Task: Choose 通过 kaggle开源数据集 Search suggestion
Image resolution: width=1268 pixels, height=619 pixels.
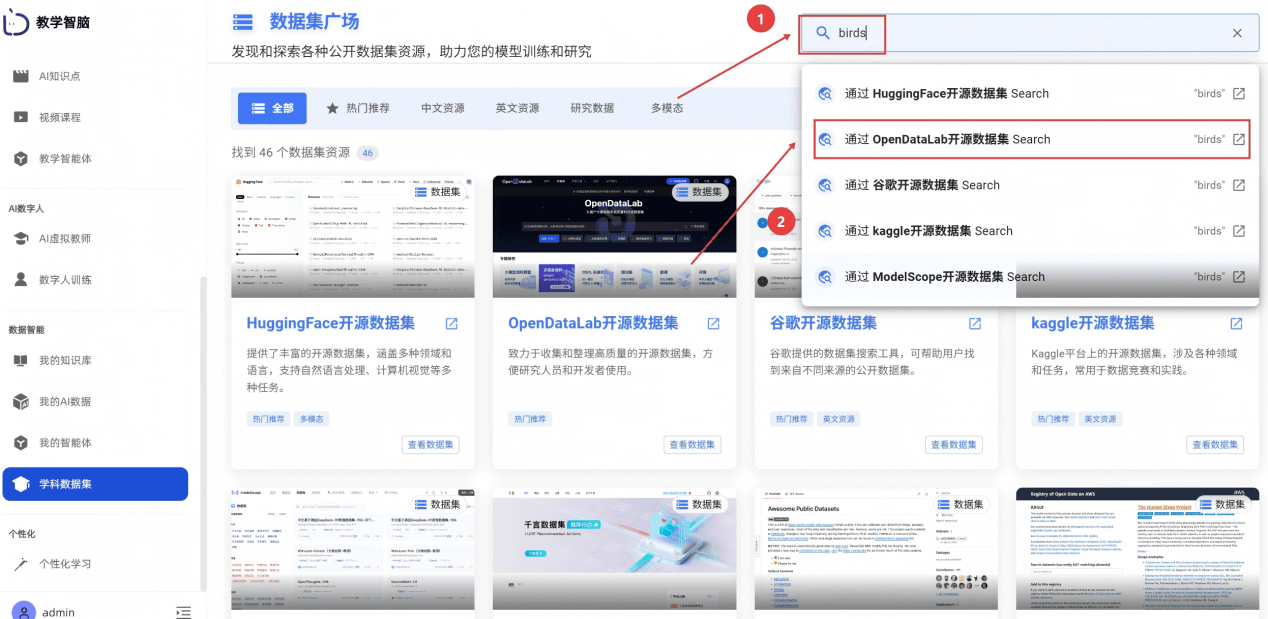Action: click(x=1030, y=231)
